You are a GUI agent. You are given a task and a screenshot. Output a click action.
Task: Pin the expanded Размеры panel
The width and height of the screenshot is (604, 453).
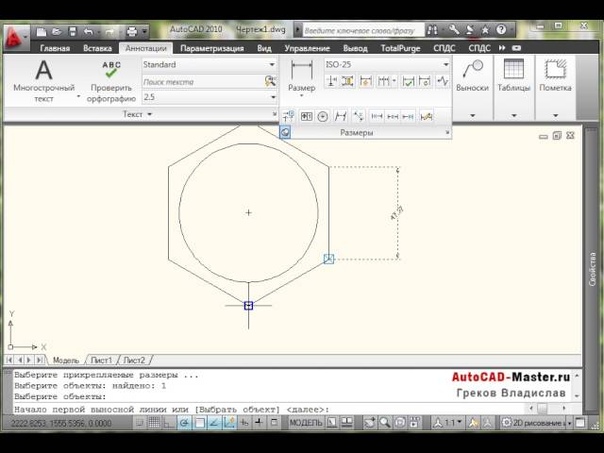(285, 133)
